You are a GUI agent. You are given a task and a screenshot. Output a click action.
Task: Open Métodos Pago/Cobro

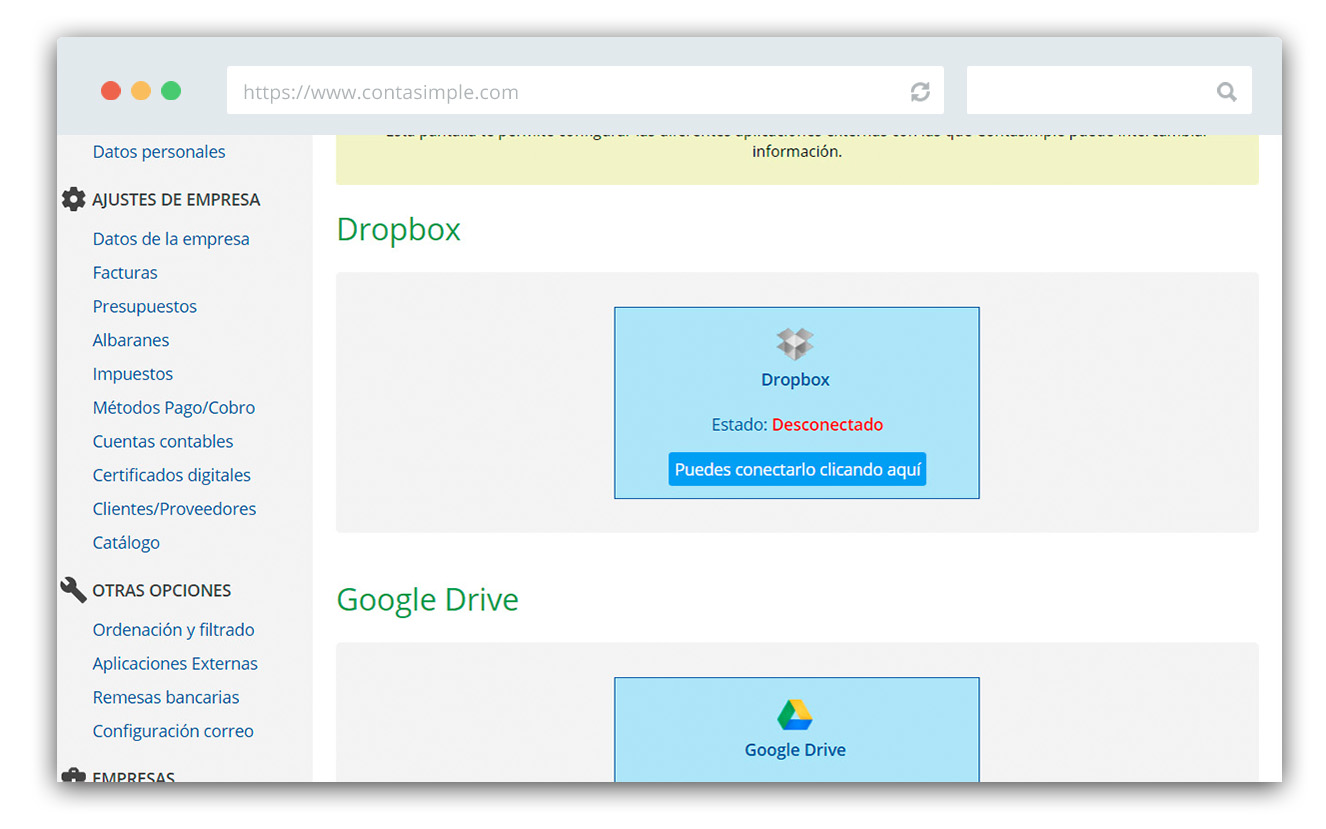pyautogui.click(x=174, y=408)
